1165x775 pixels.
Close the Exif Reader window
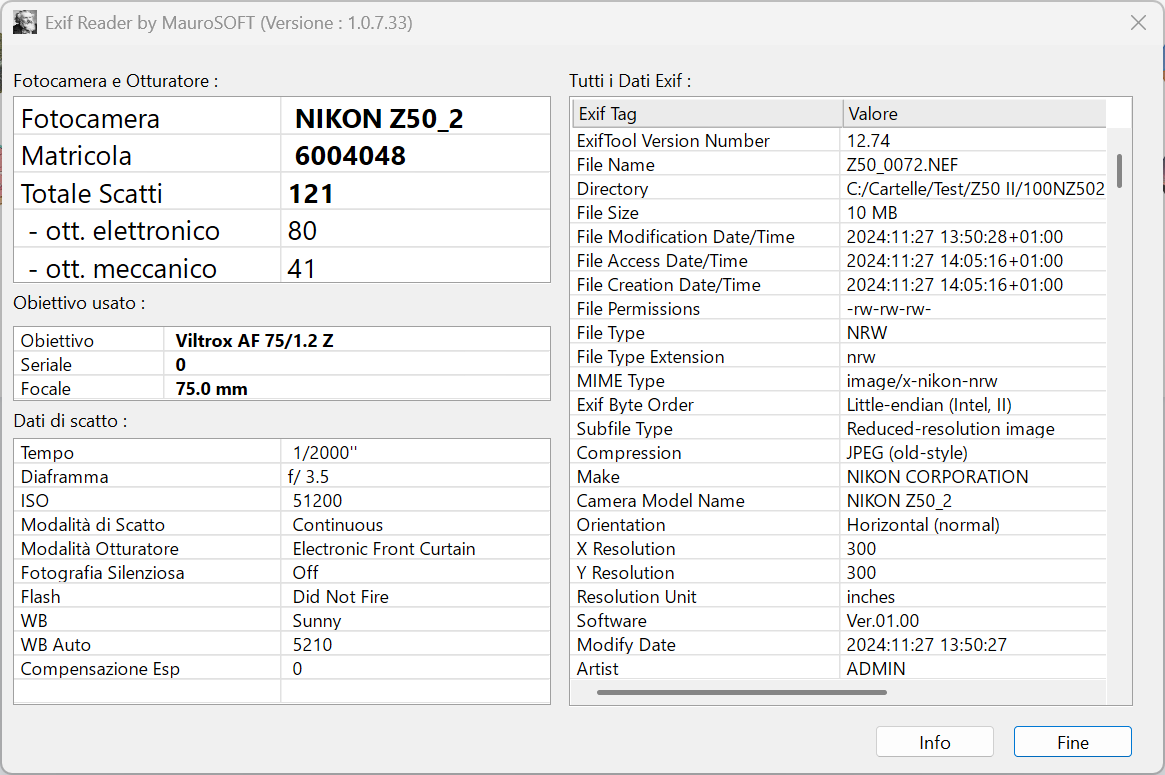tap(1138, 23)
